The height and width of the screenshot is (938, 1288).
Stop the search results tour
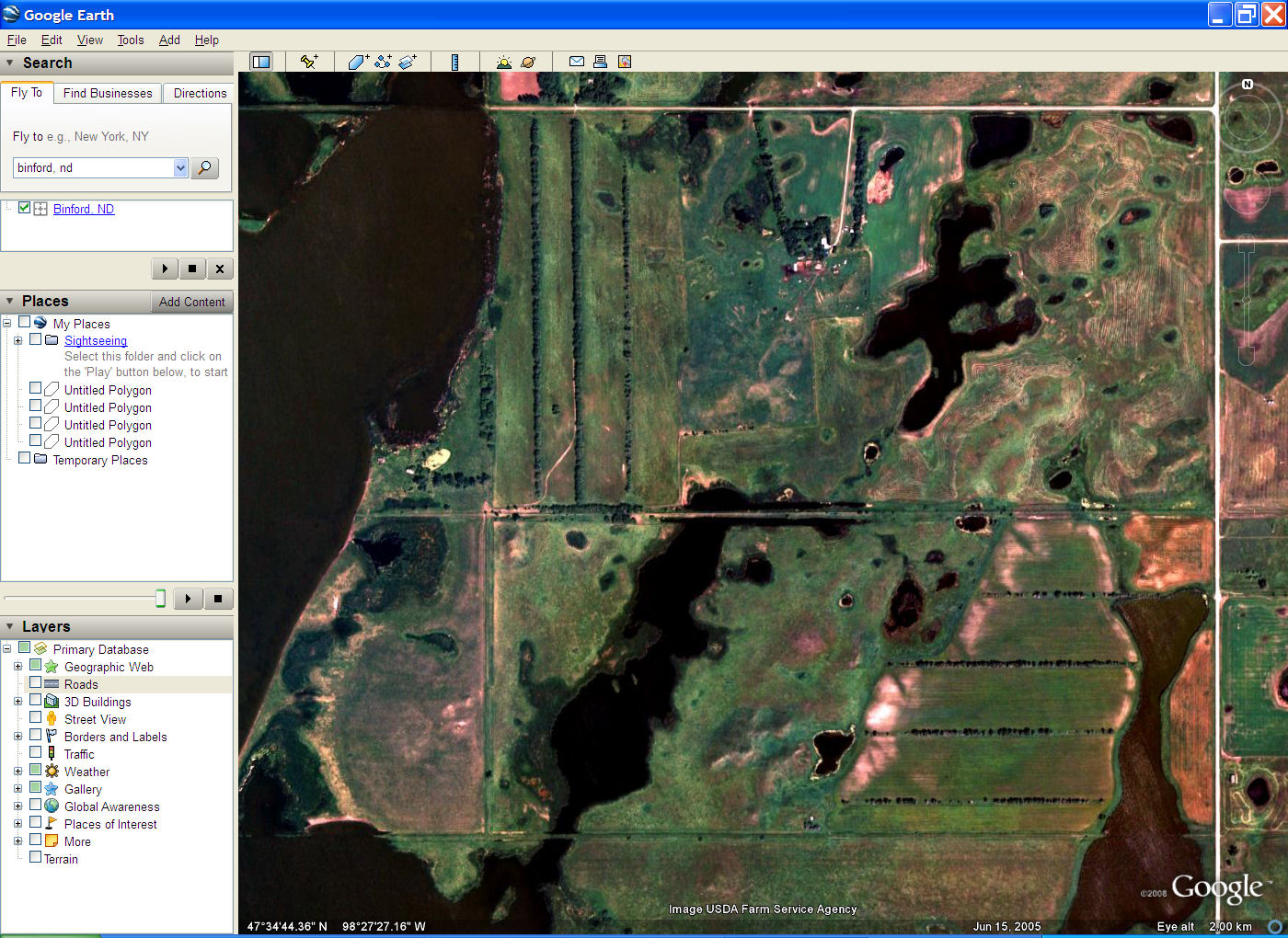[191, 269]
